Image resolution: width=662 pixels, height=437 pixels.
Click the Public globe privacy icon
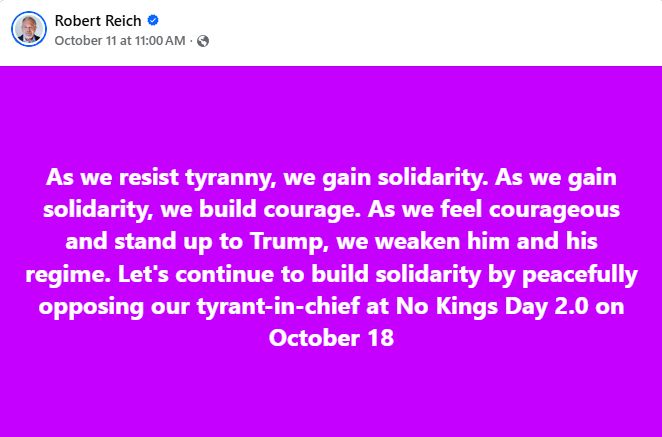(203, 41)
